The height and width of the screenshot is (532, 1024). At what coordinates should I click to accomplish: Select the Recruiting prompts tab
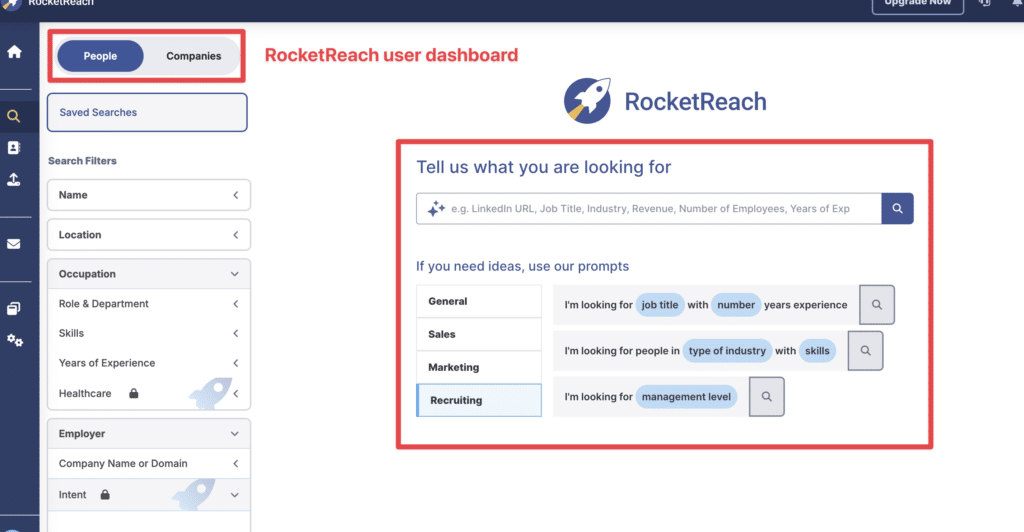coord(479,400)
